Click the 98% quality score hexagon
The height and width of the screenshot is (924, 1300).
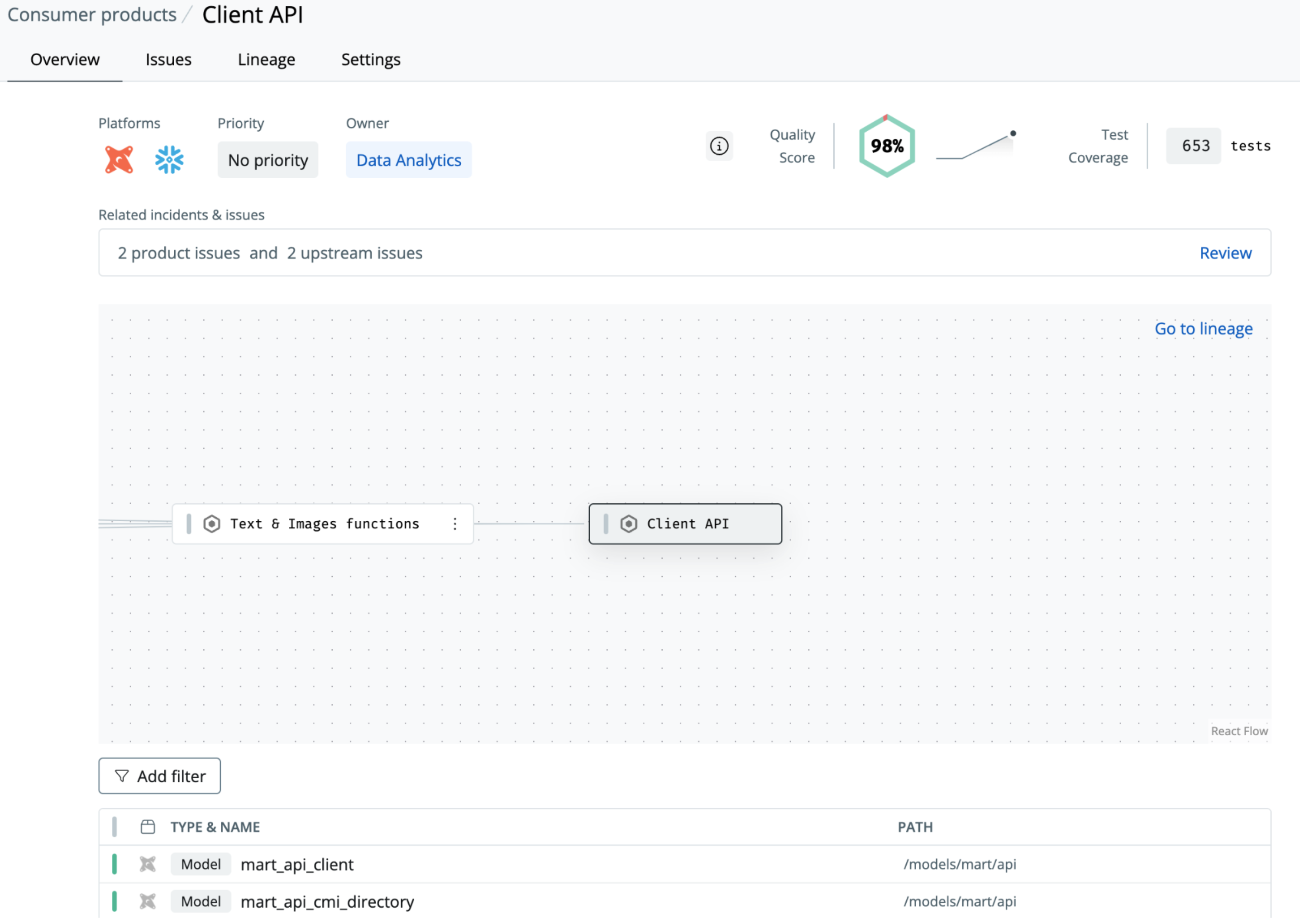pyautogui.click(x=886, y=146)
